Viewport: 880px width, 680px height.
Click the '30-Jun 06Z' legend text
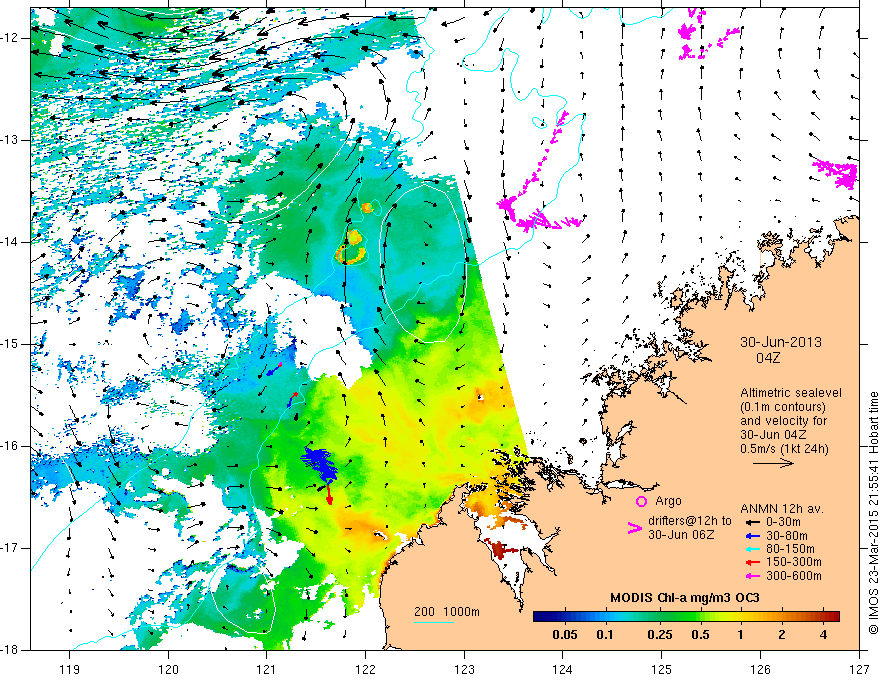[681, 535]
